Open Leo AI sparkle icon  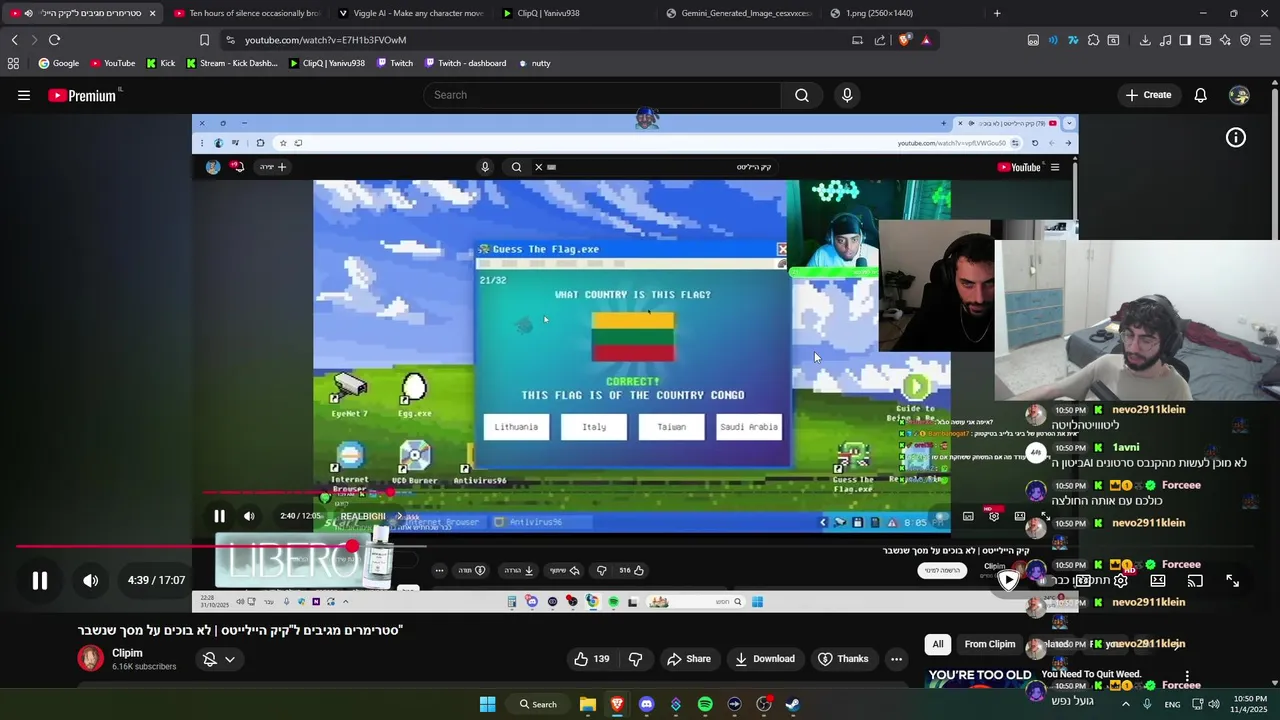pos(1225,40)
